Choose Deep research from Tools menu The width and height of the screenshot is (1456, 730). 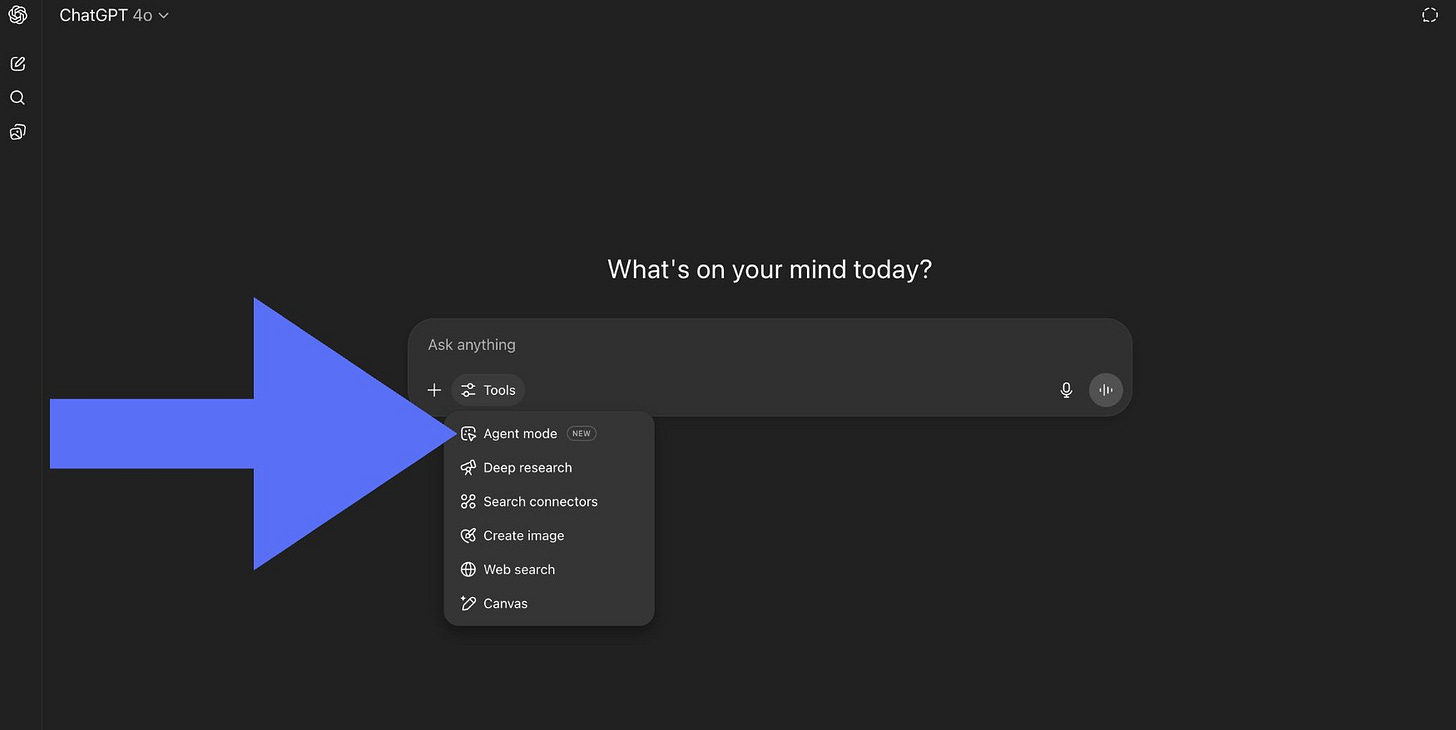click(x=549, y=467)
